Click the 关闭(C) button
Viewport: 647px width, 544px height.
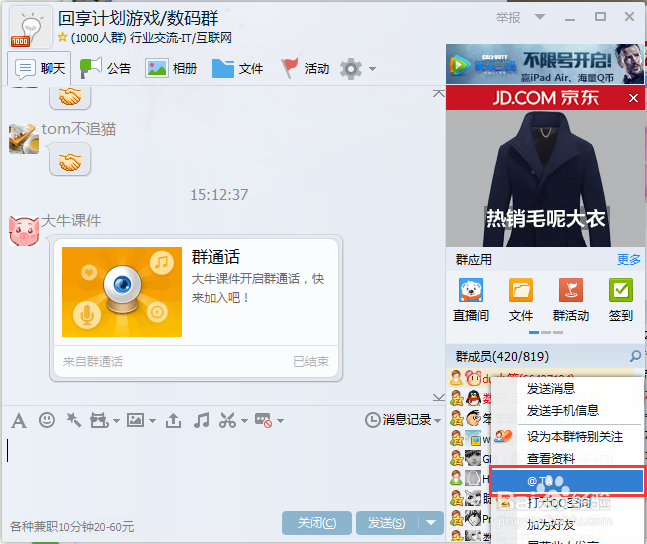(x=317, y=523)
